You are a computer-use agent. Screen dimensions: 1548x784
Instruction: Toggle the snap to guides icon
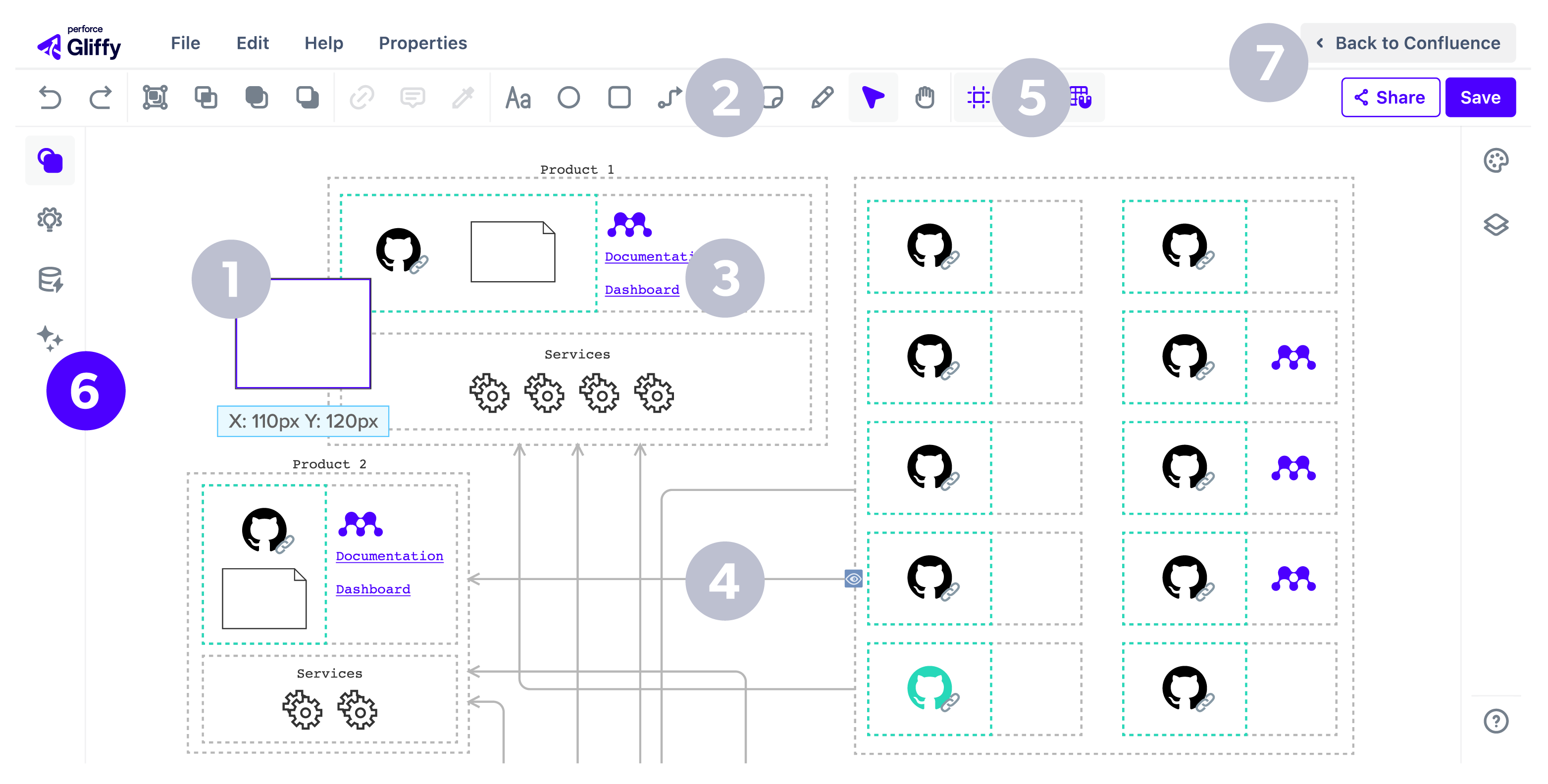[979, 98]
